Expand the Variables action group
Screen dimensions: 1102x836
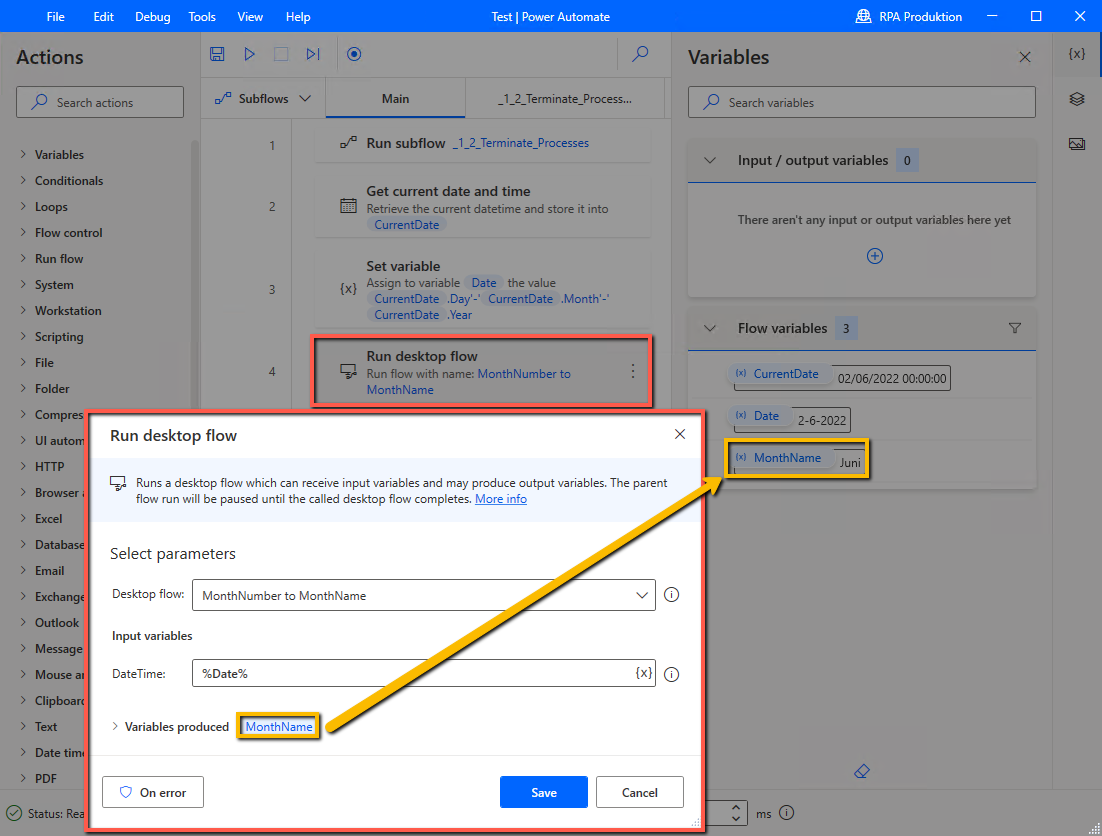click(x=23, y=154)
